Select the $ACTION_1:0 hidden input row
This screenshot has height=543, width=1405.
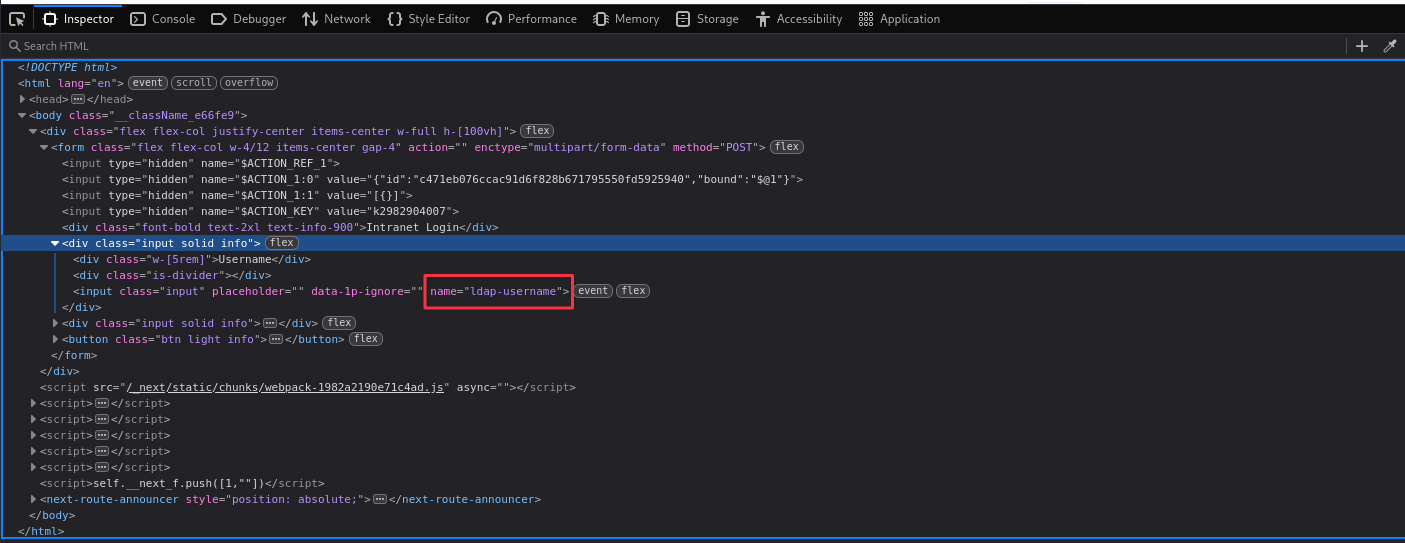tap(702, 179)
